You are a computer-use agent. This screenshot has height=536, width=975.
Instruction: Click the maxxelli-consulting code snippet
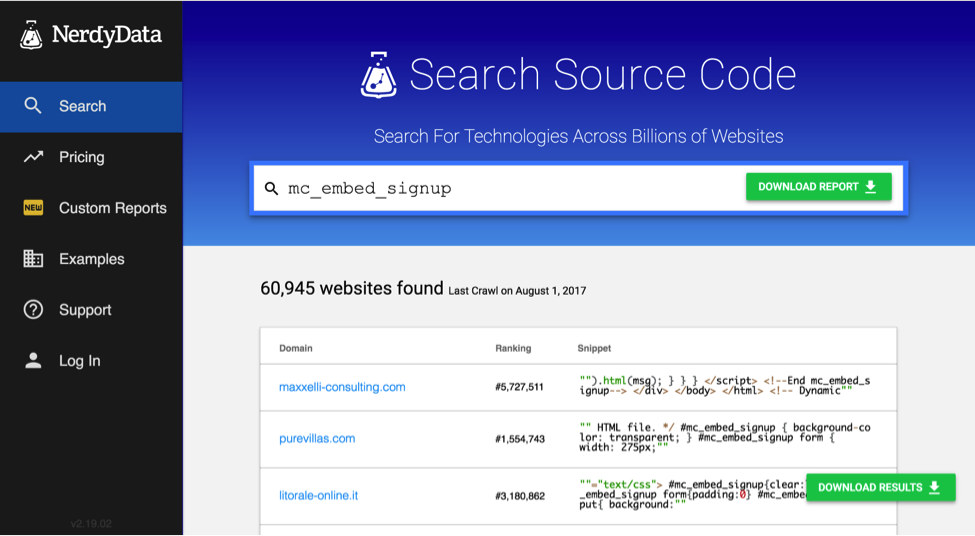click(724, 386)
